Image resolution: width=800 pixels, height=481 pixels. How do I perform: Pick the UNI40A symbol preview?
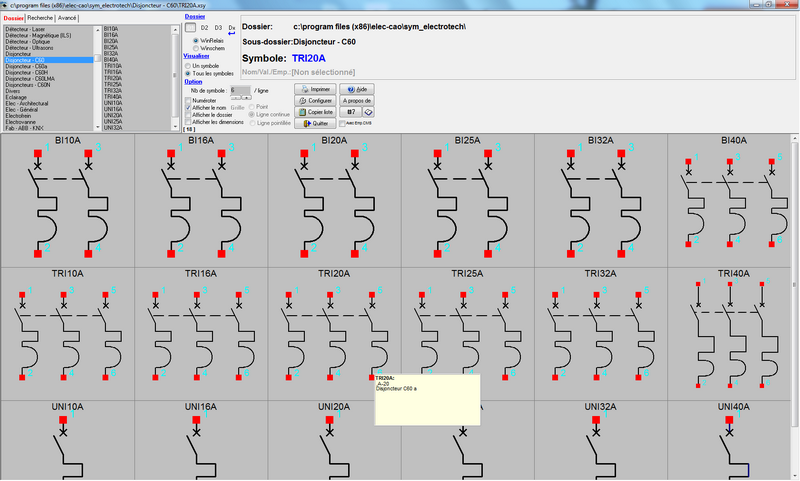coord(729,441)
